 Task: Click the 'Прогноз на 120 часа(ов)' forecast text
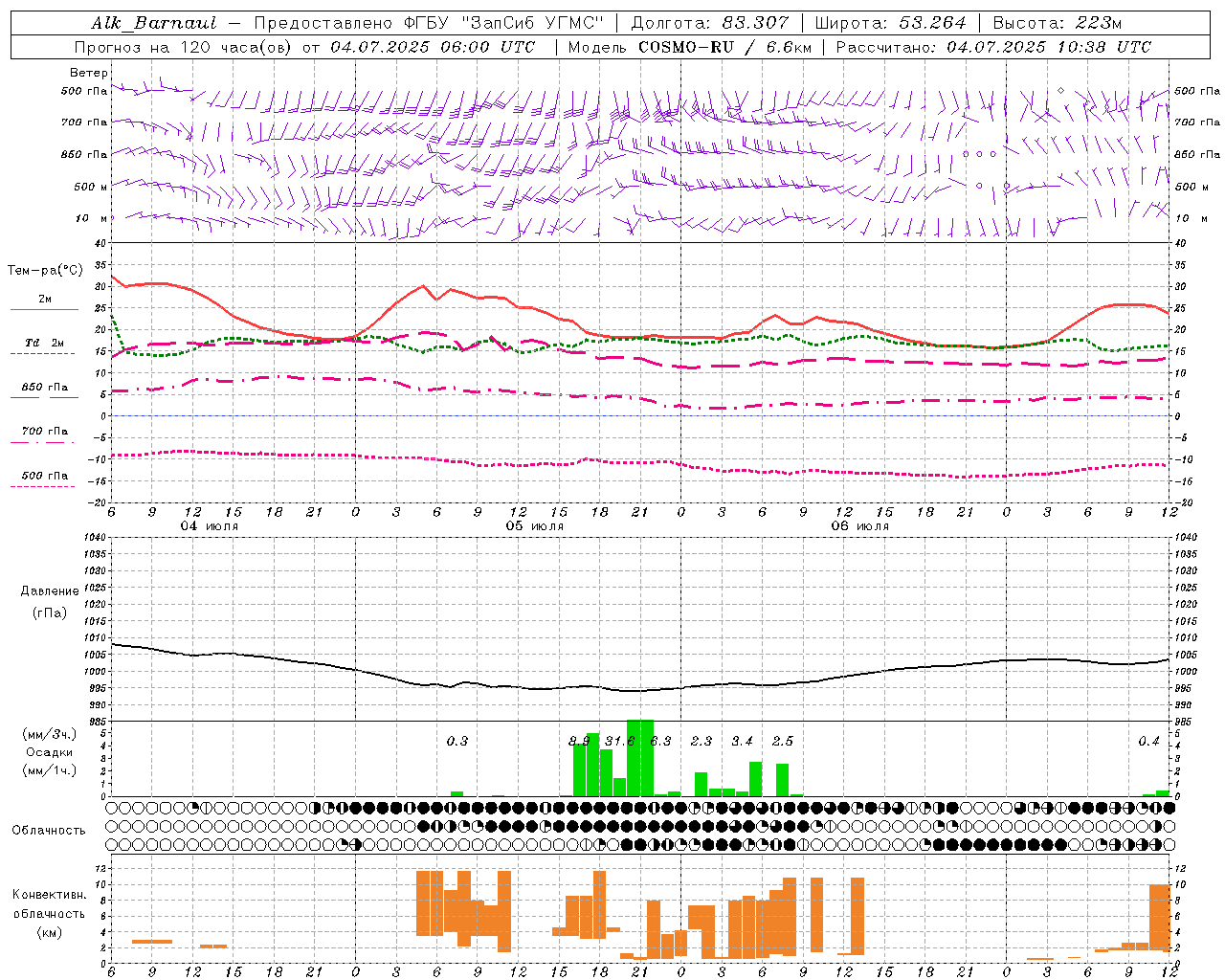[x=184, y=47]
